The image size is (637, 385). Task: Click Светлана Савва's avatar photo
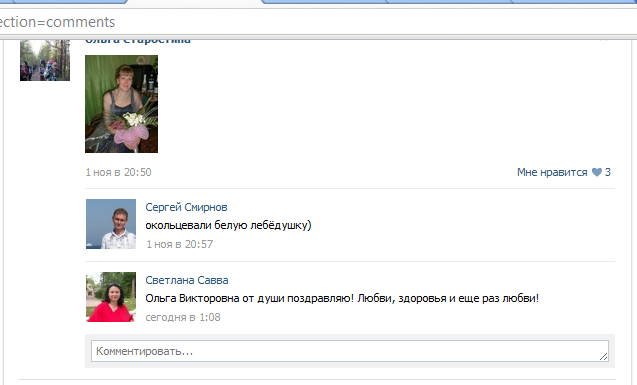click(111, 297)
